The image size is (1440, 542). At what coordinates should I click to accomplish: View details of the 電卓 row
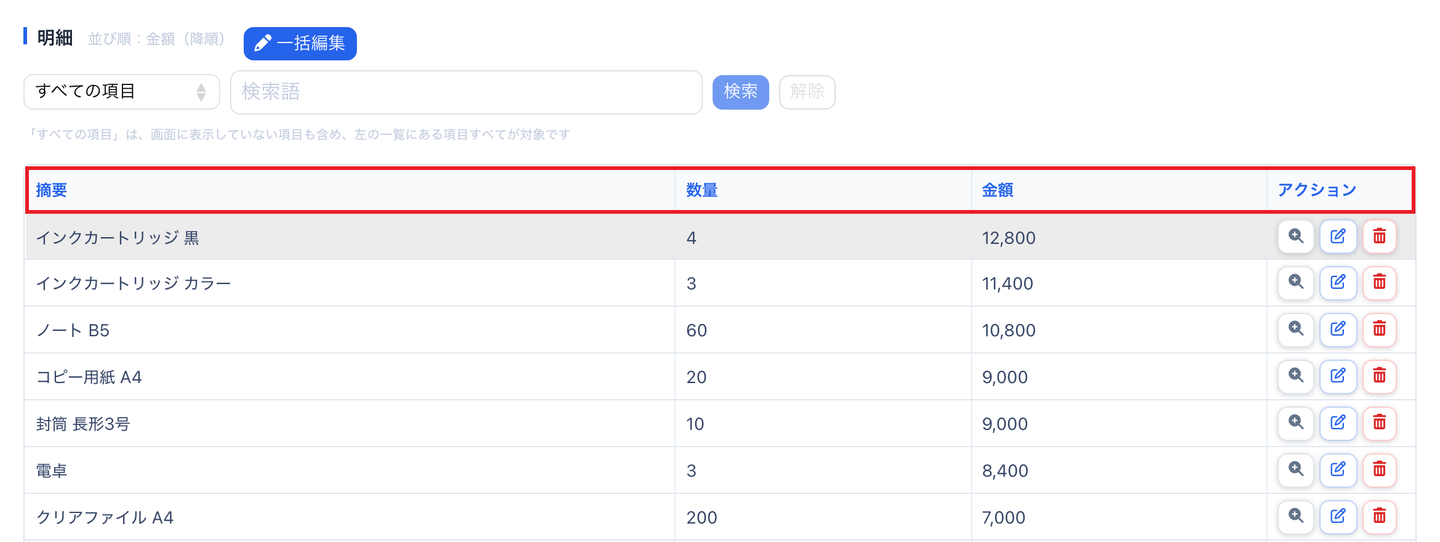[x=1296, y=469]
